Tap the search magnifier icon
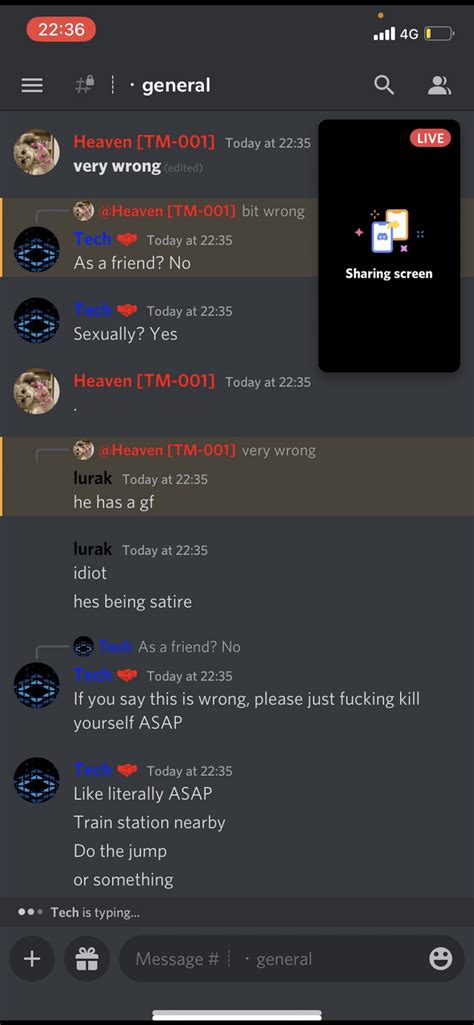The image size is (474, 1025). tap(384, 85)
